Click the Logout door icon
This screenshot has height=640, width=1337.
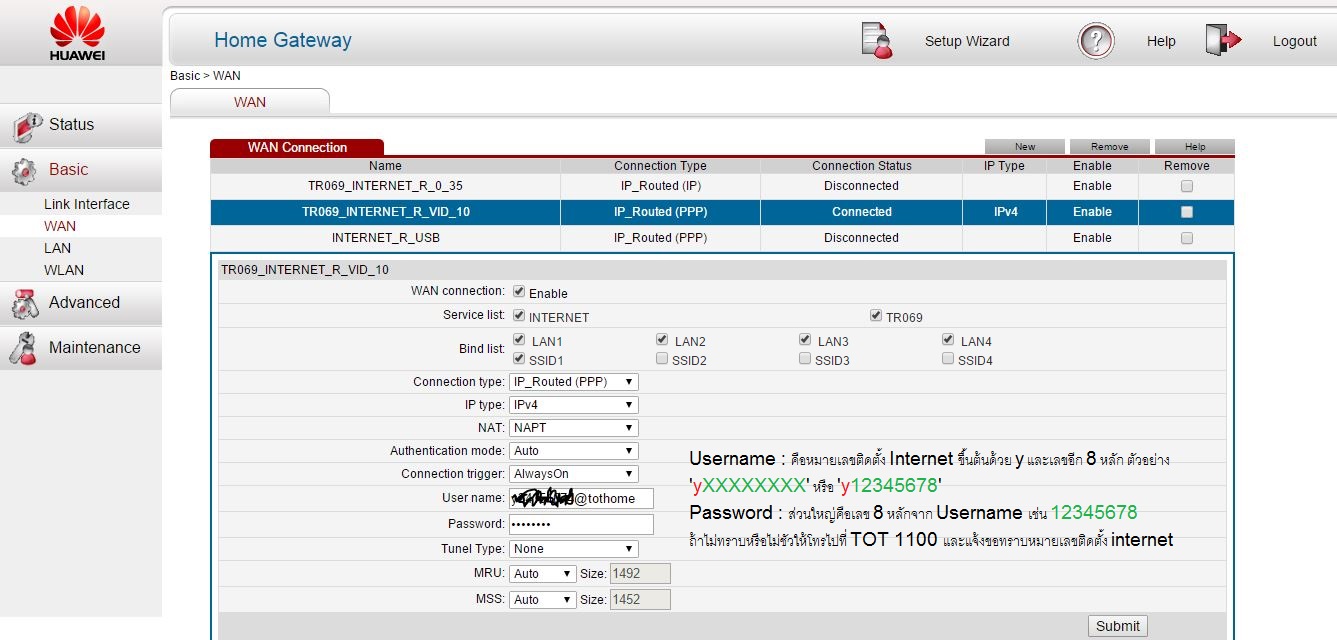(1223, 40)
